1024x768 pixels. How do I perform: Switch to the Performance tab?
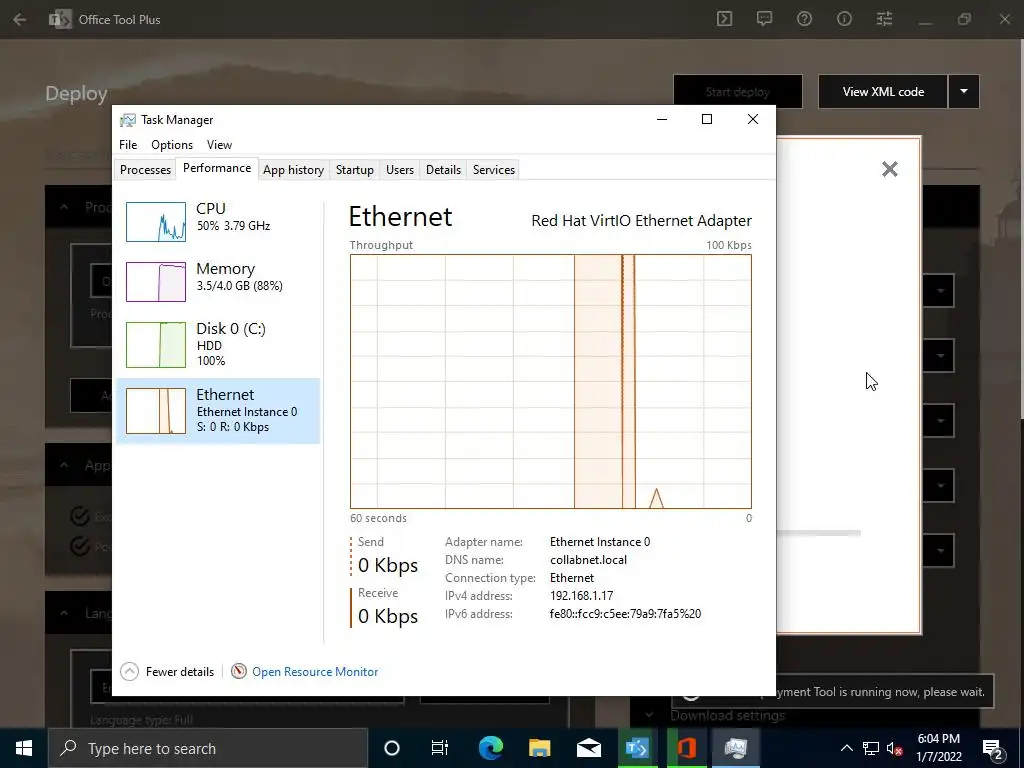coord(217,168)
